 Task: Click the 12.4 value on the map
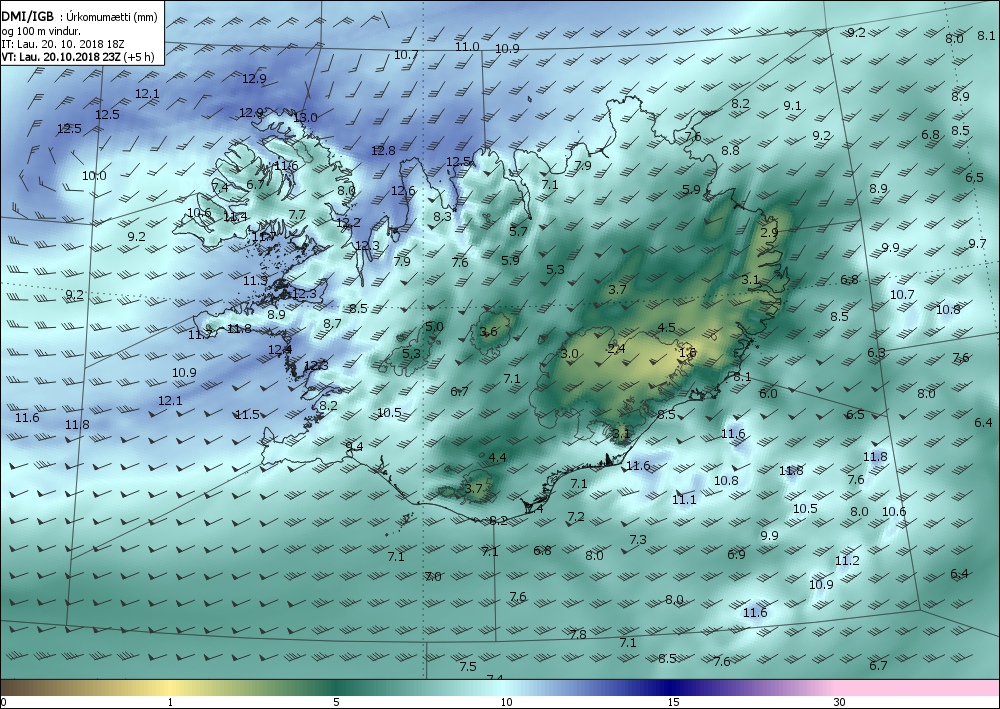tap(280, 349)
